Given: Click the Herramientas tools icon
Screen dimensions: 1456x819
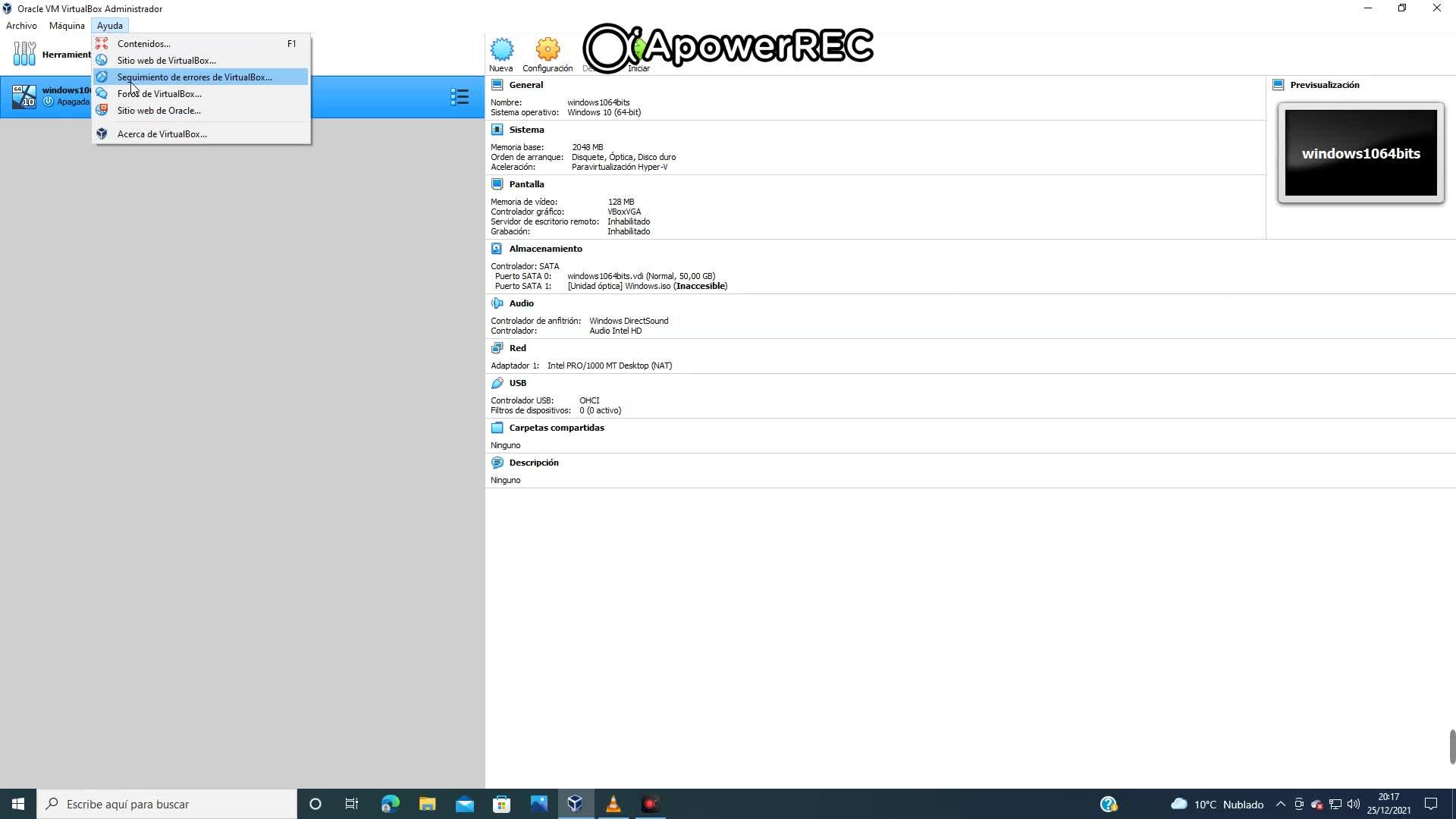Looking at the screenshot, I should [24, 54].
